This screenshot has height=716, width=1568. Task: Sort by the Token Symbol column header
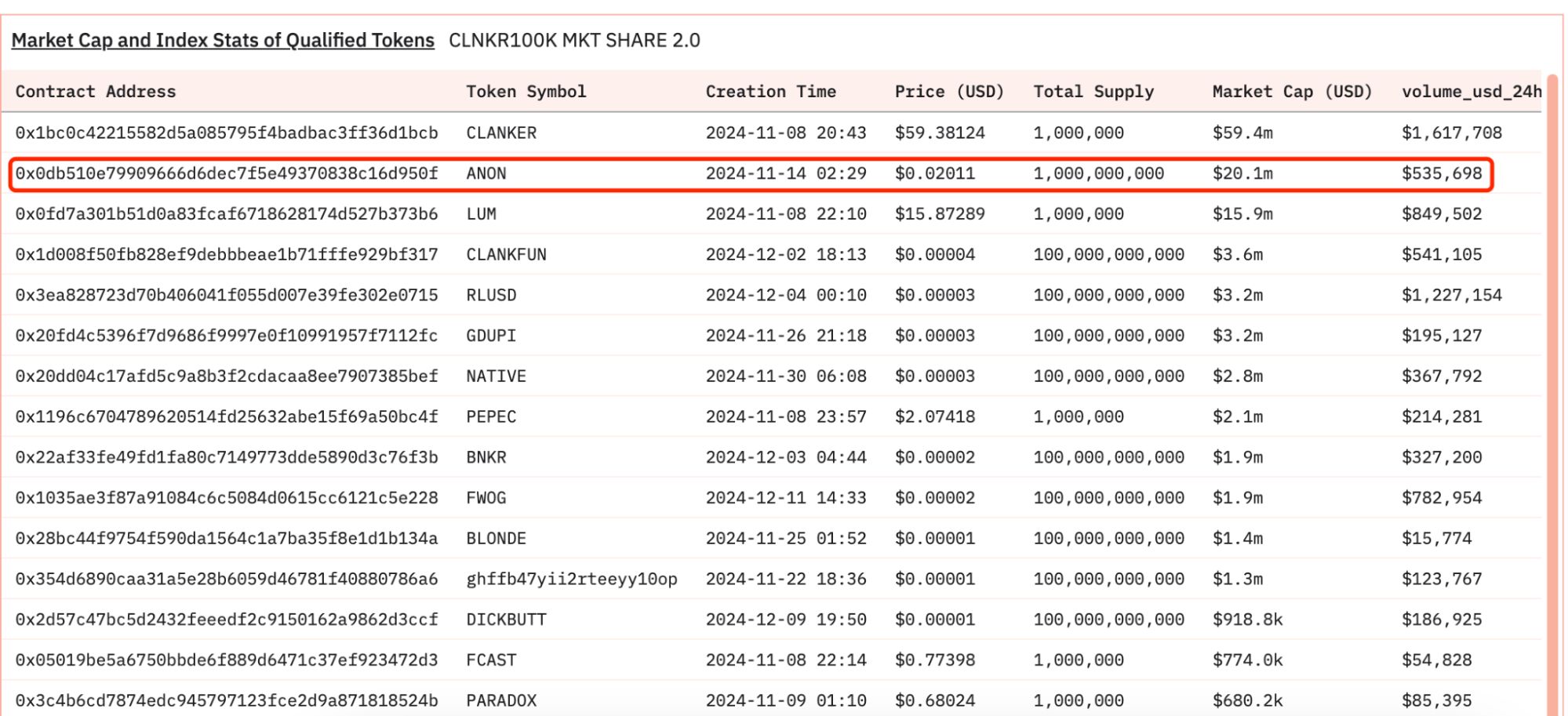pos(526,92)
